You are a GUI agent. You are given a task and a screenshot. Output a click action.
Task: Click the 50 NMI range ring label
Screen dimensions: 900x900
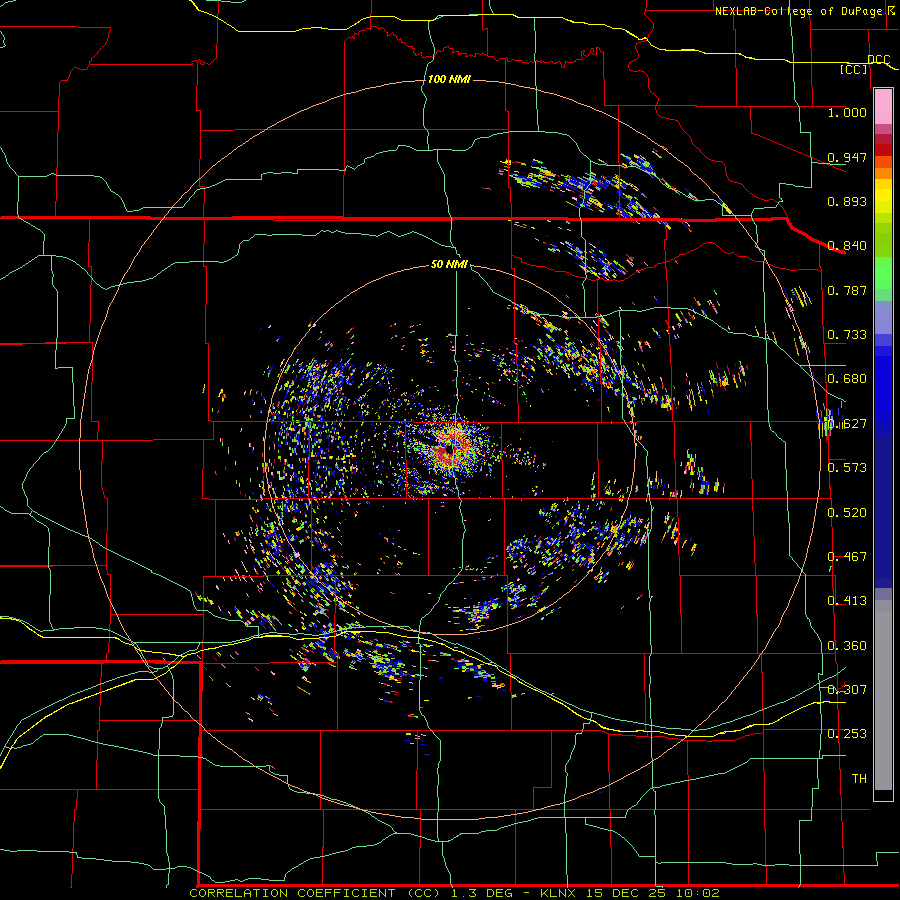449,265
